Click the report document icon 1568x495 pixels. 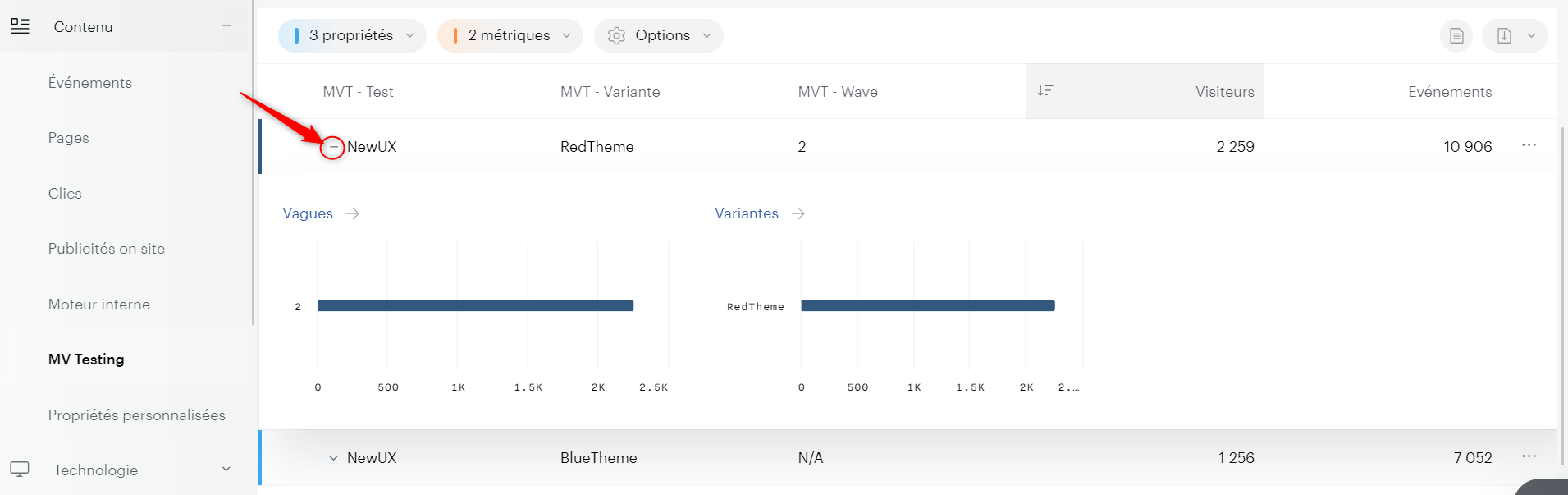coord(1456,35)
